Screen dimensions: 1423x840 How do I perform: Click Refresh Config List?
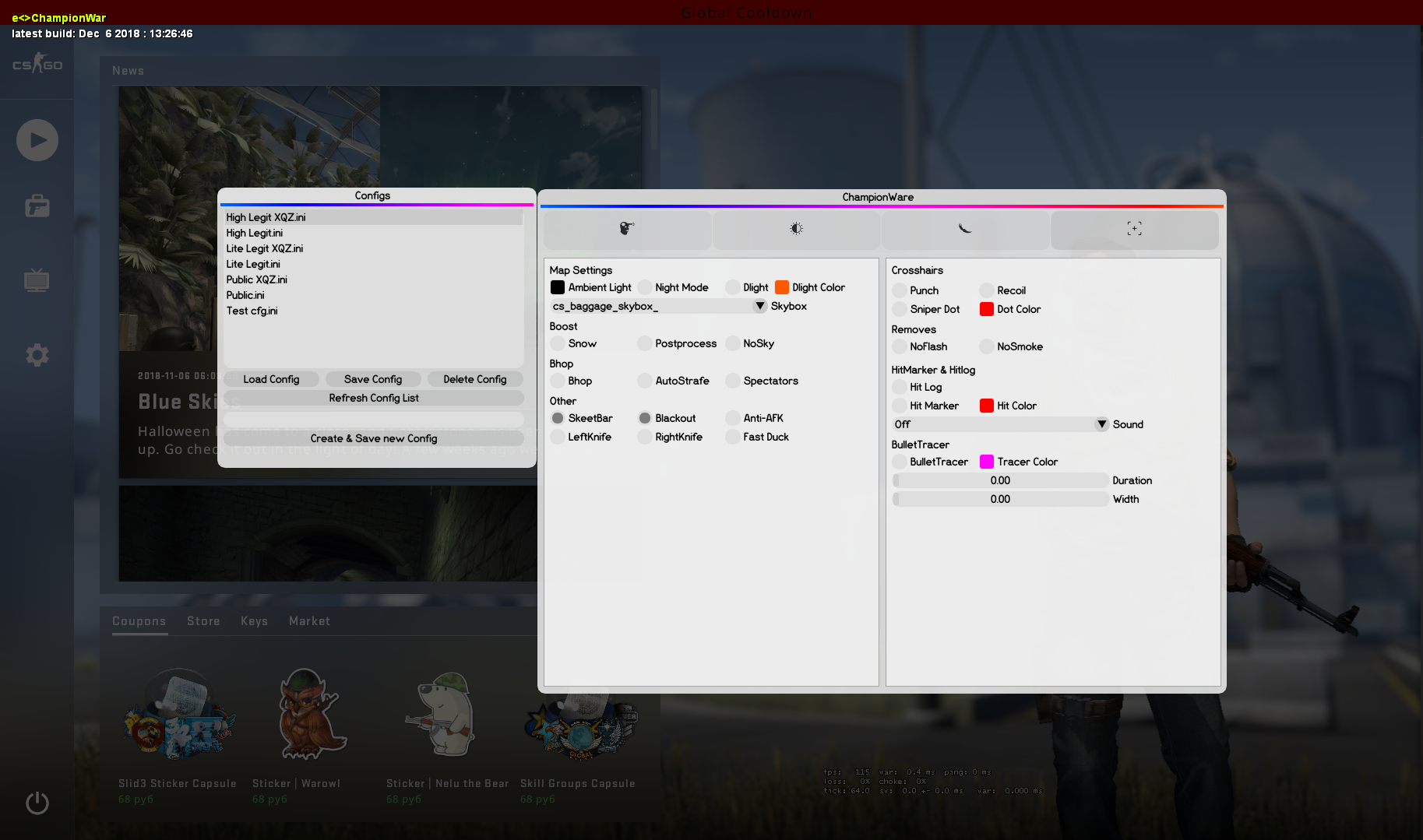point(374,398)
